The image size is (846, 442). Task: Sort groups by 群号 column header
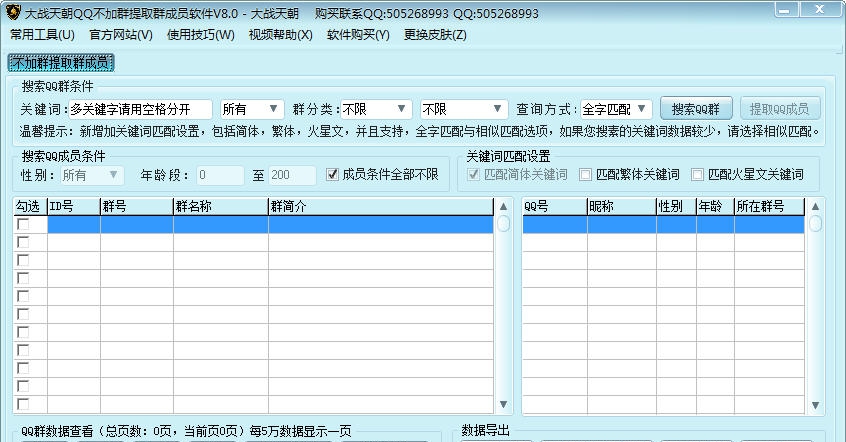(137, 206)
